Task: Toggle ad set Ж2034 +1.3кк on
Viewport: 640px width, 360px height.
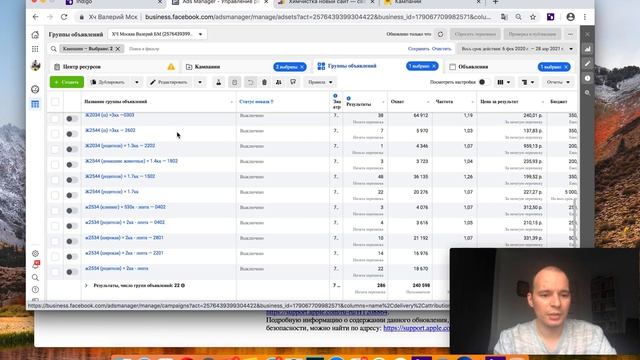Action: pyautogui.click(x=72, y=149)
